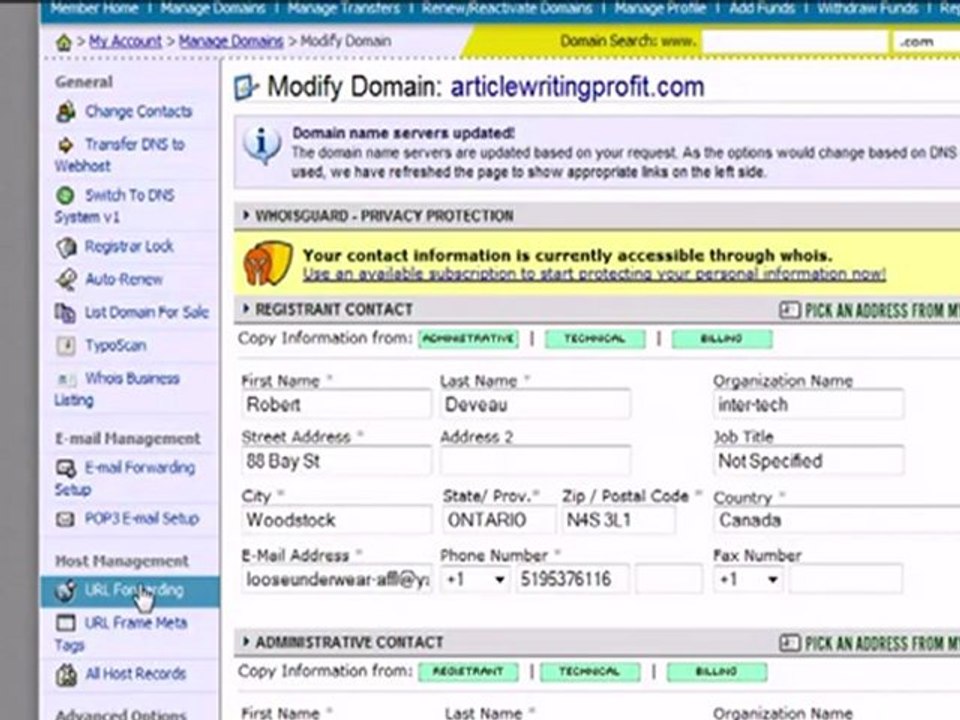Open Withdraw Funds menu item
This screenshot has width=960, height=720.
868,9
